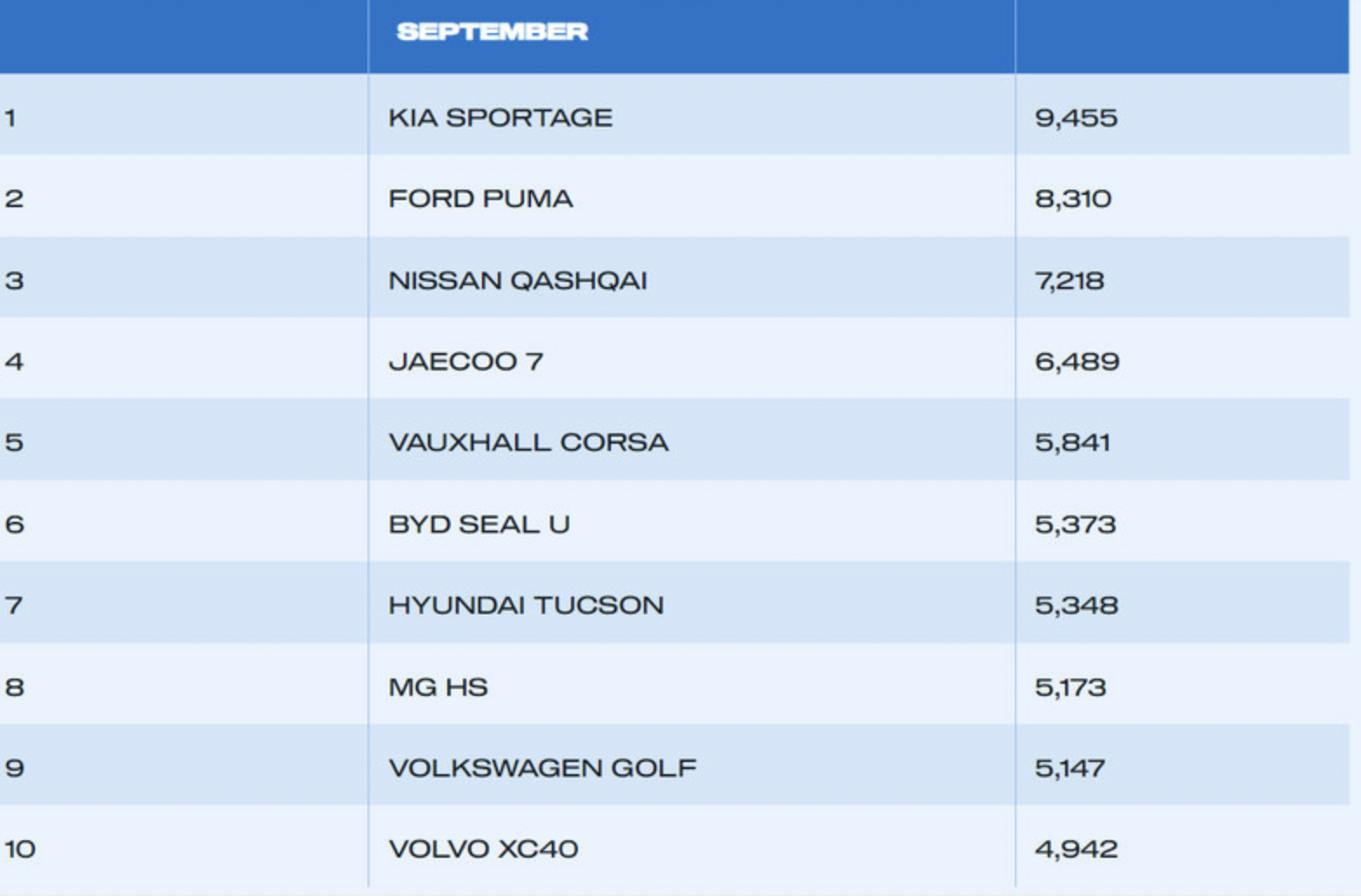Select the VAUXHALL CORSA row text
The image size is (1361, 896).
click(528, 443)
